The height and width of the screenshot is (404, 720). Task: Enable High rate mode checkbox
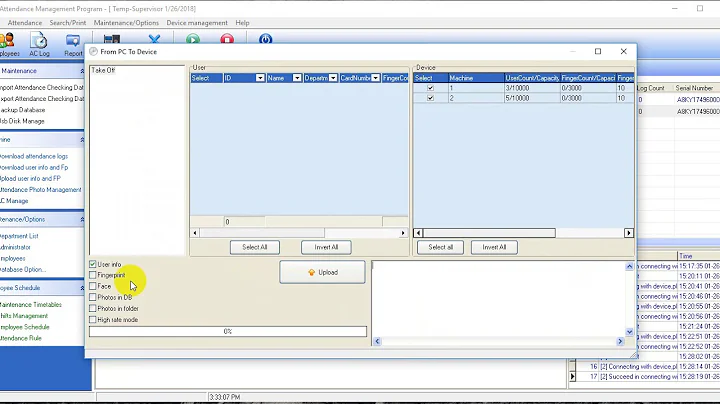click(92, 319)
